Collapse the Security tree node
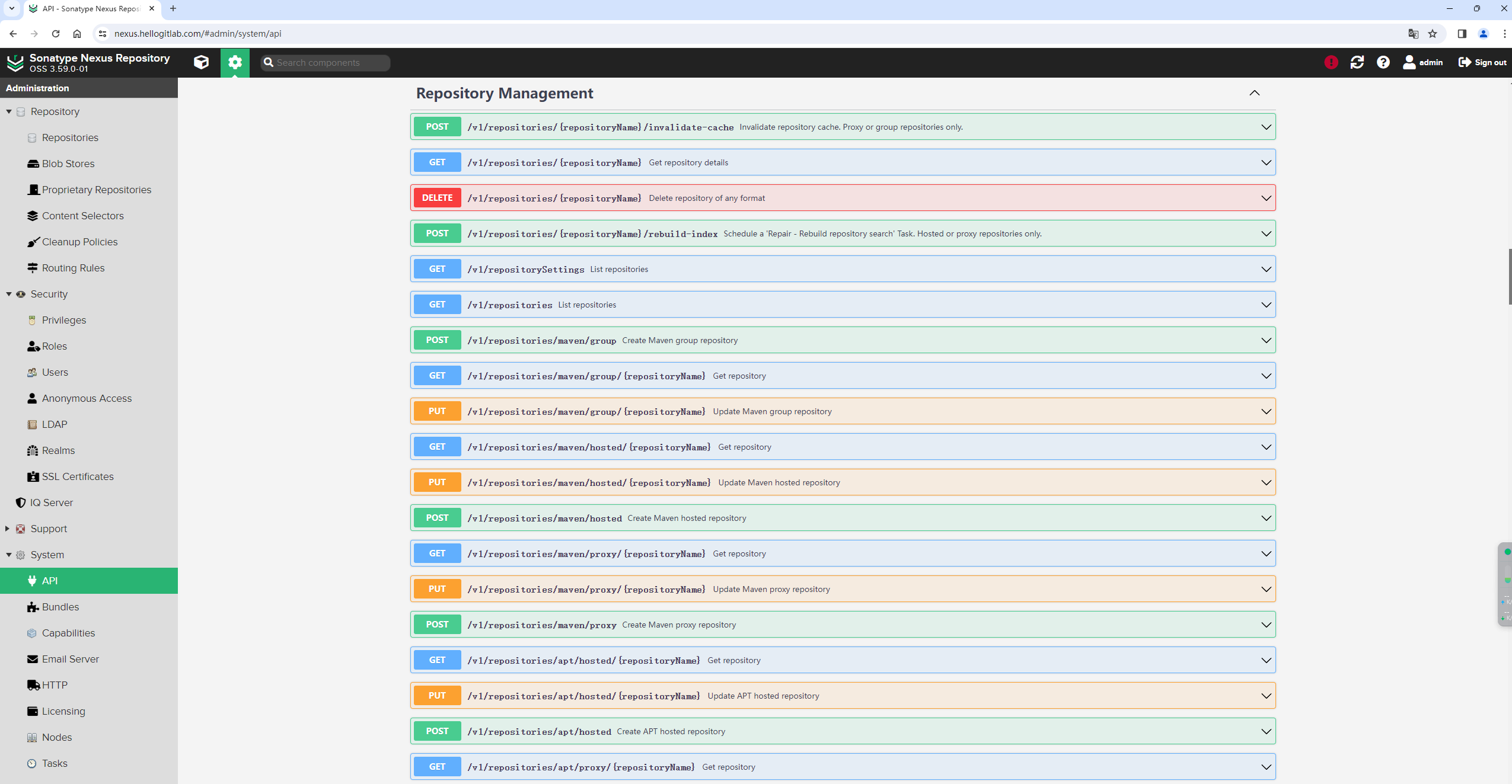This screenshot has width=1512, height=784. point(9,294)
